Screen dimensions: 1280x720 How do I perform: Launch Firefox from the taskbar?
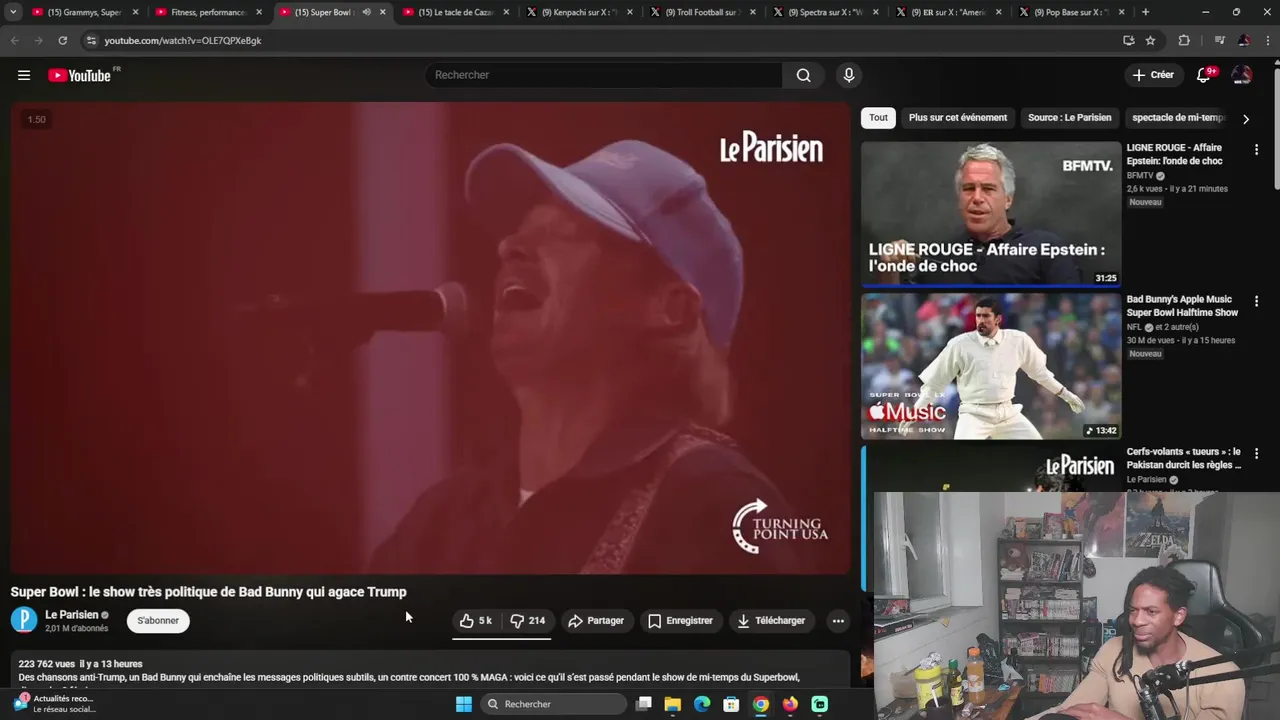point(790,704)
